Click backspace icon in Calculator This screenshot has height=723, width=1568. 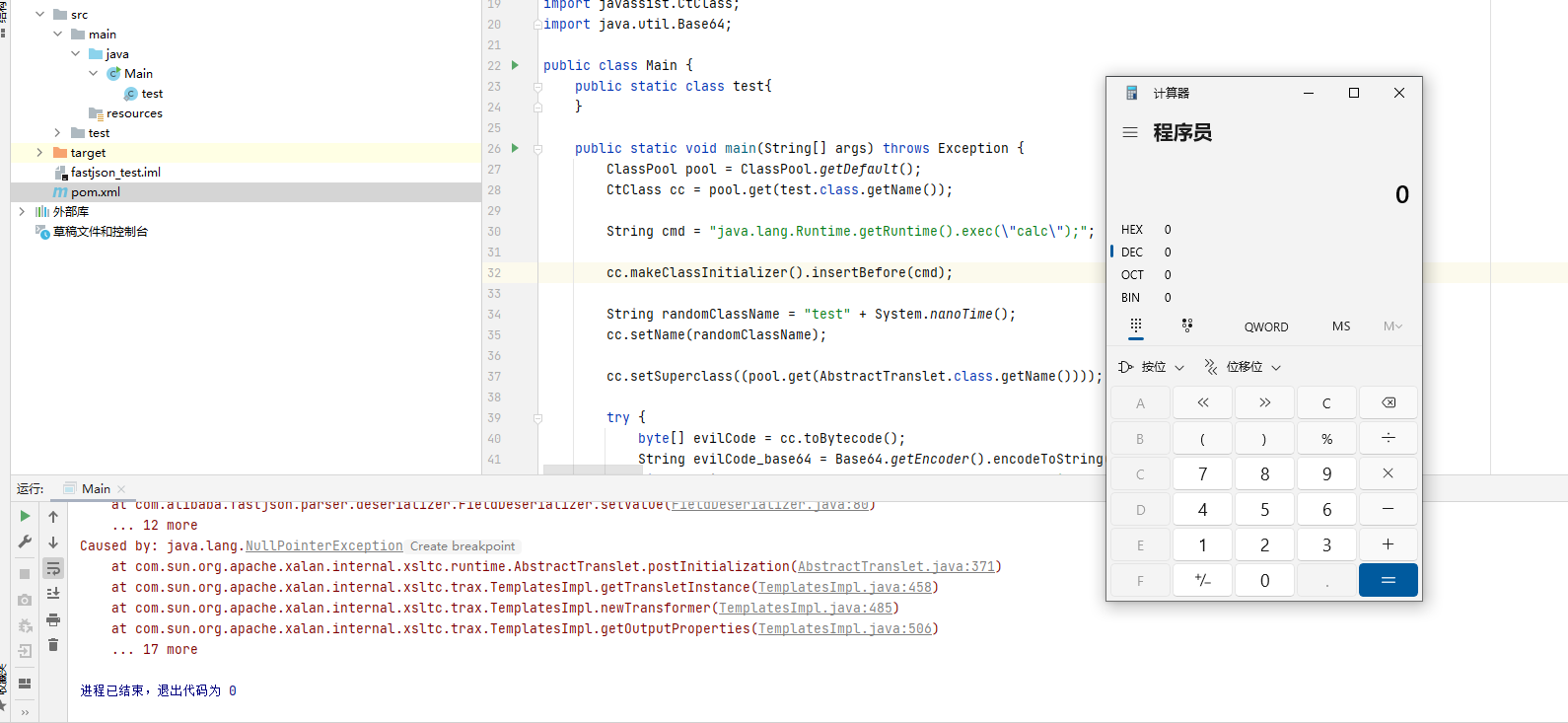click(x=1389, y=402)
